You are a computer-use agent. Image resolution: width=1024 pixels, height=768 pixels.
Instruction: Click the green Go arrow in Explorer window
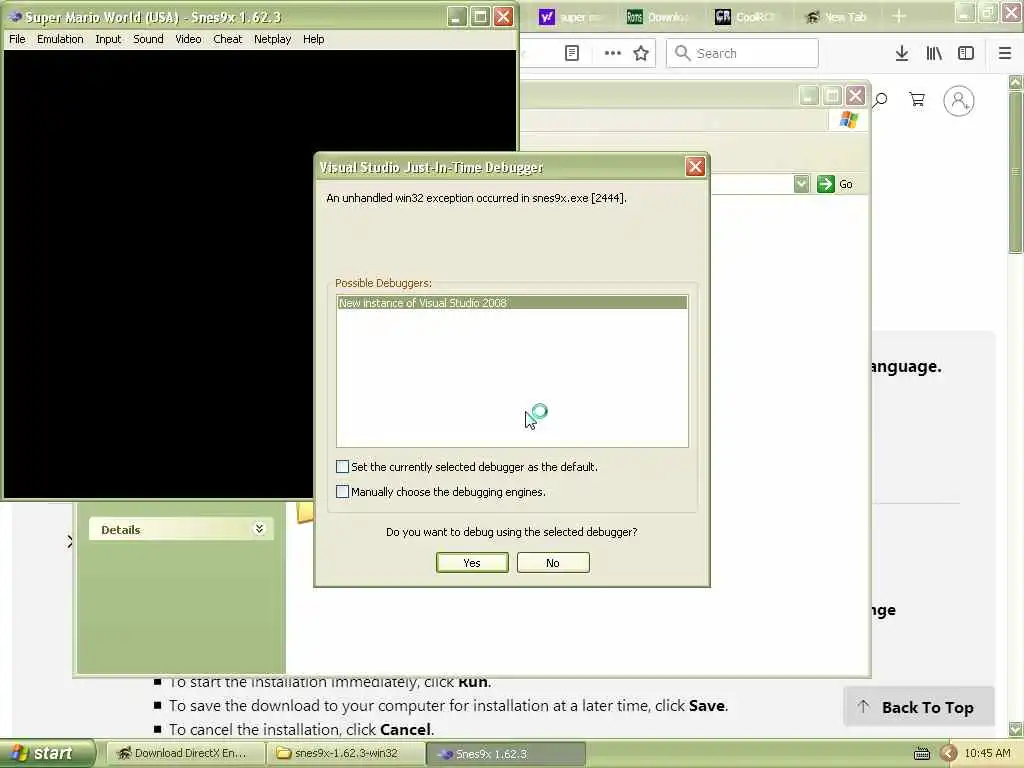pyautogui.click(x=825, y=184)
